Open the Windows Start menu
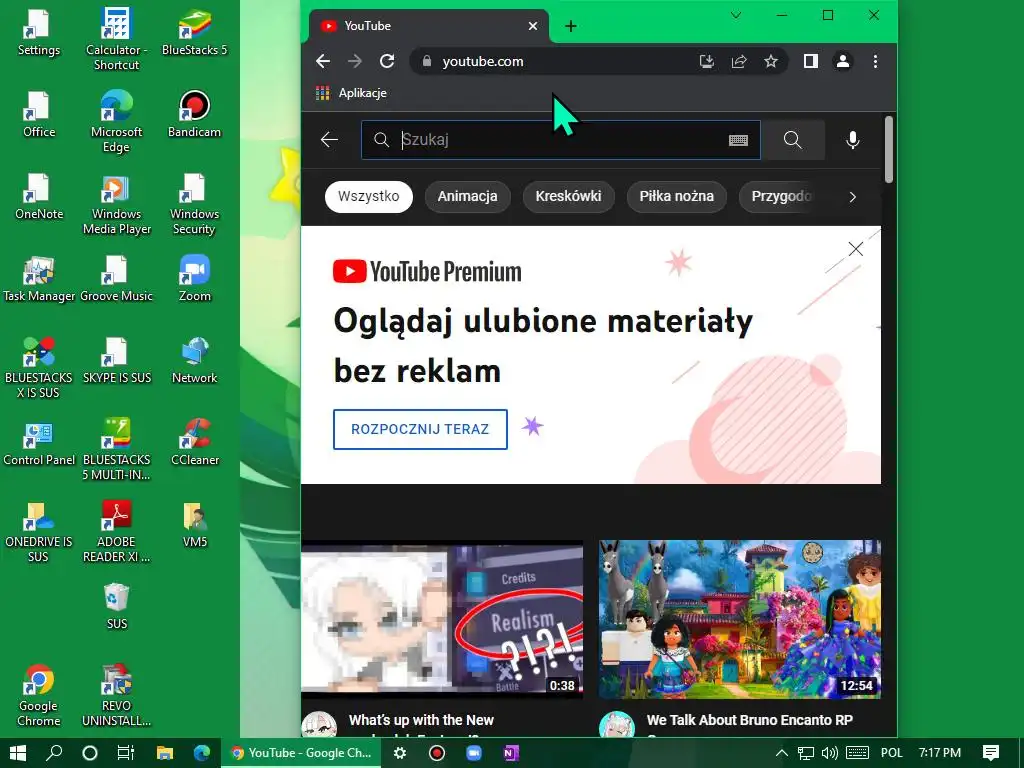This screenshot has width=1024, height=768. pyautogui.click(x=18, y=753)
